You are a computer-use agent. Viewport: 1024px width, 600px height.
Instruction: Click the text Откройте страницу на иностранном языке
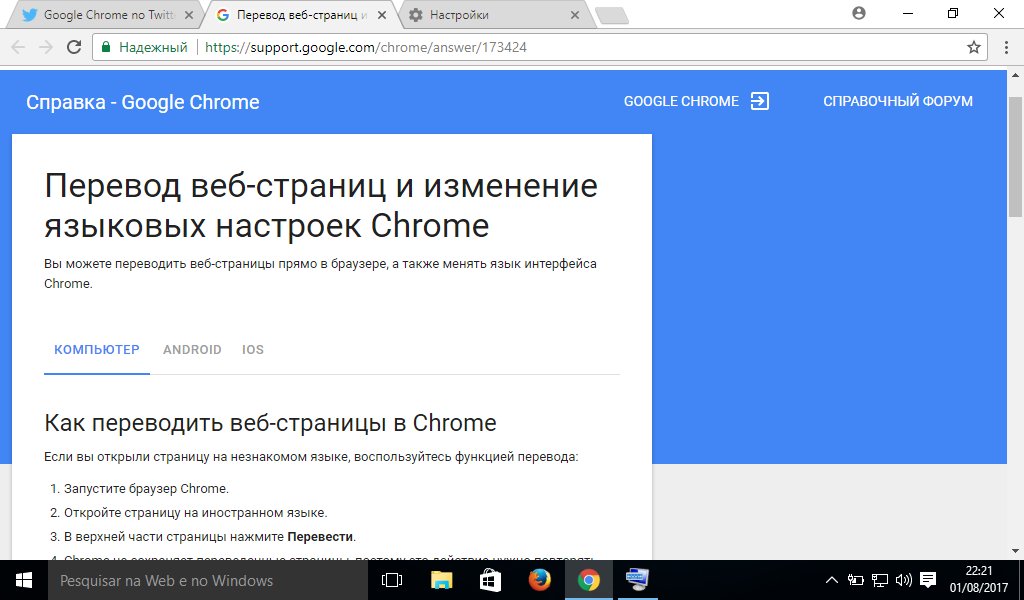[195, 513]
